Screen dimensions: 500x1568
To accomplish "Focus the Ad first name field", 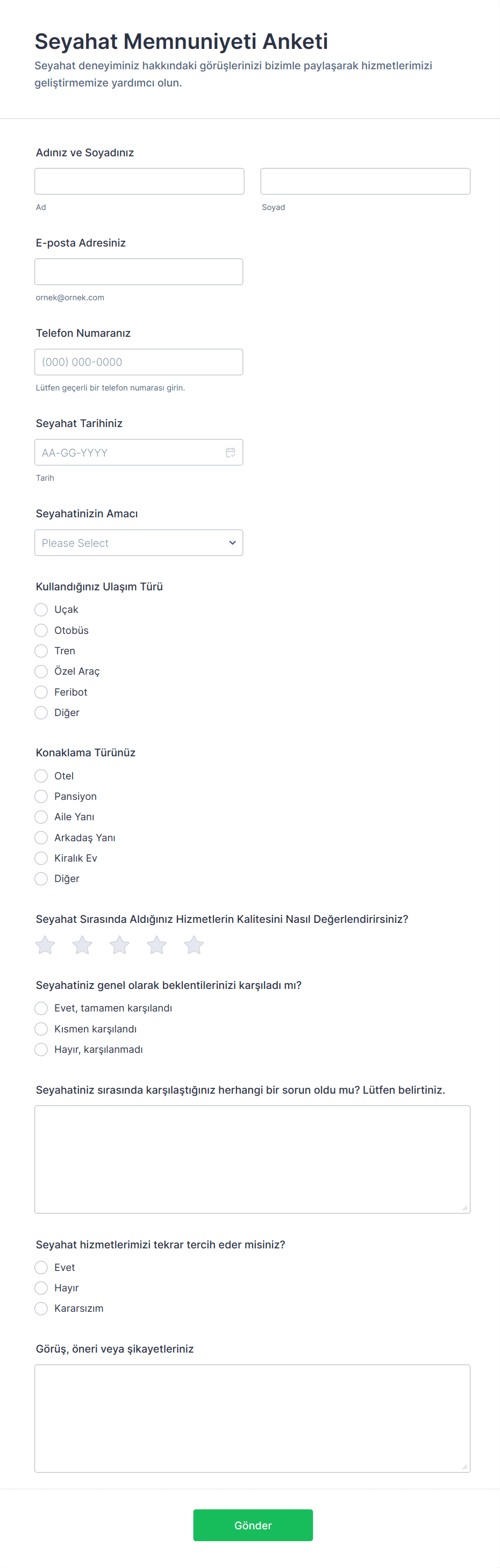I will (139, 182).
